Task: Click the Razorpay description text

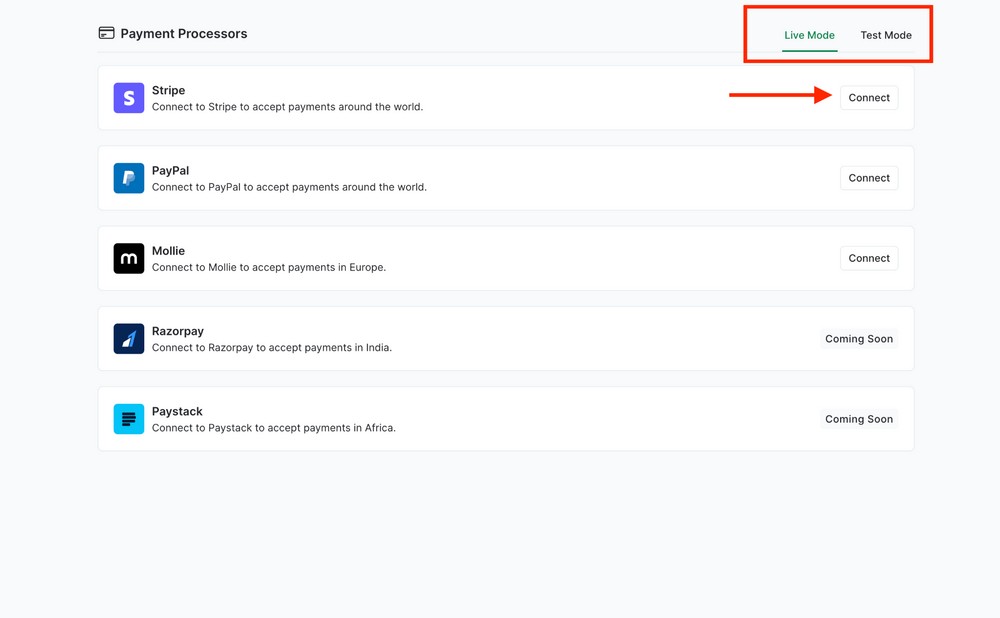Action: (270, 347)
